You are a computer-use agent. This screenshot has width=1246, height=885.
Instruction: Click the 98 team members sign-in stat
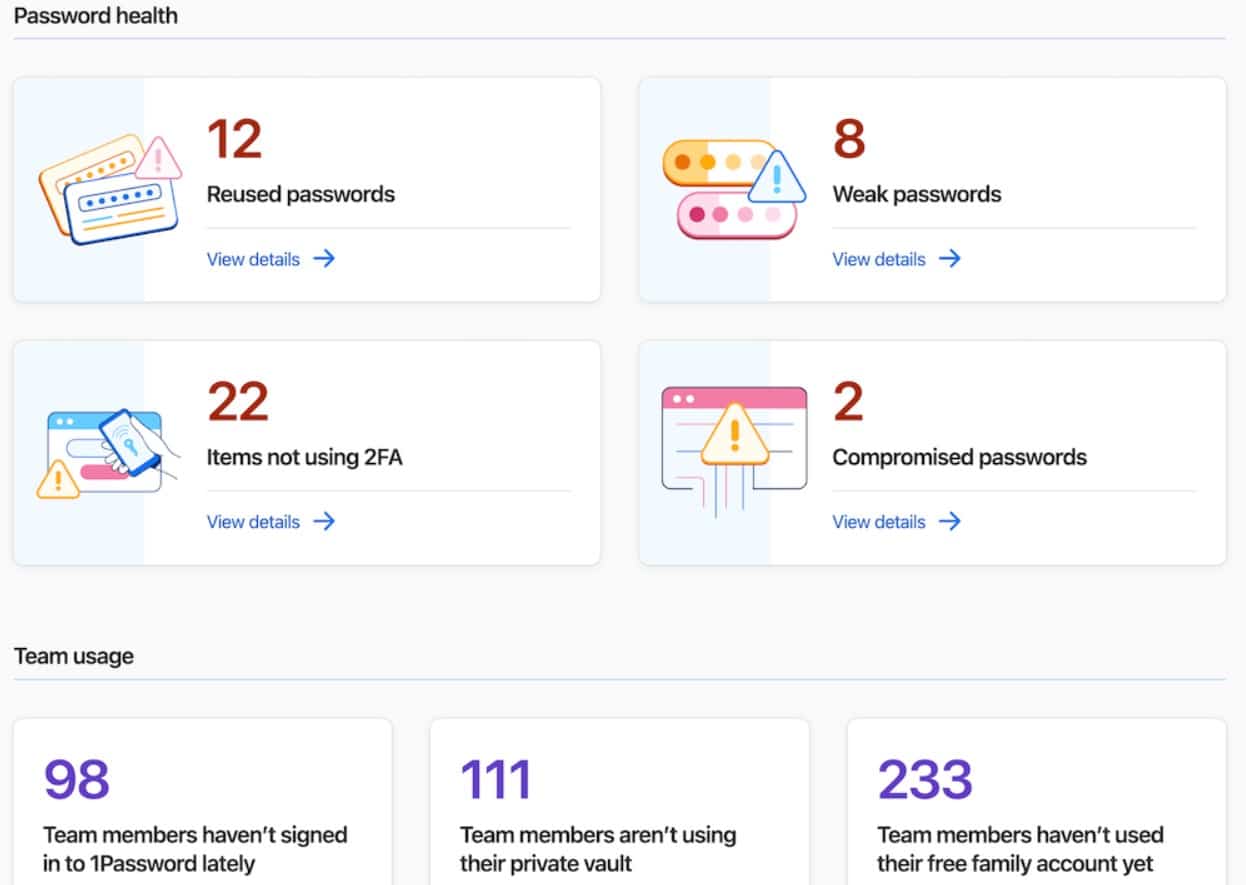[77, 781]
